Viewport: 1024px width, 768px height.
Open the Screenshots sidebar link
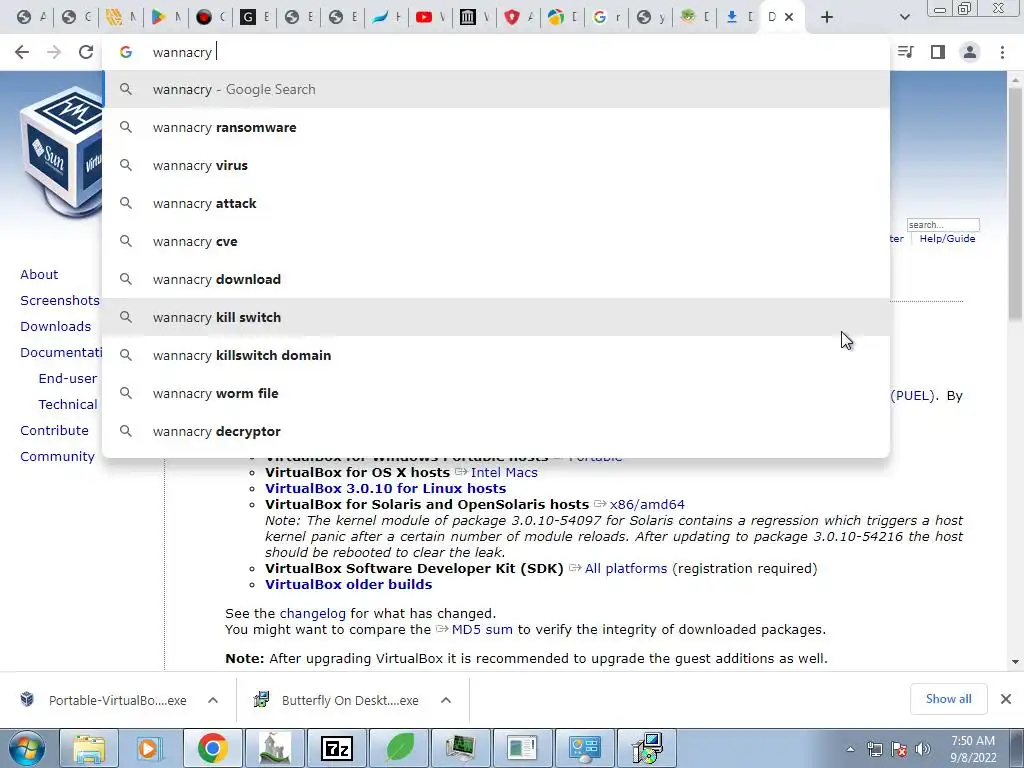tap(60, 300)
